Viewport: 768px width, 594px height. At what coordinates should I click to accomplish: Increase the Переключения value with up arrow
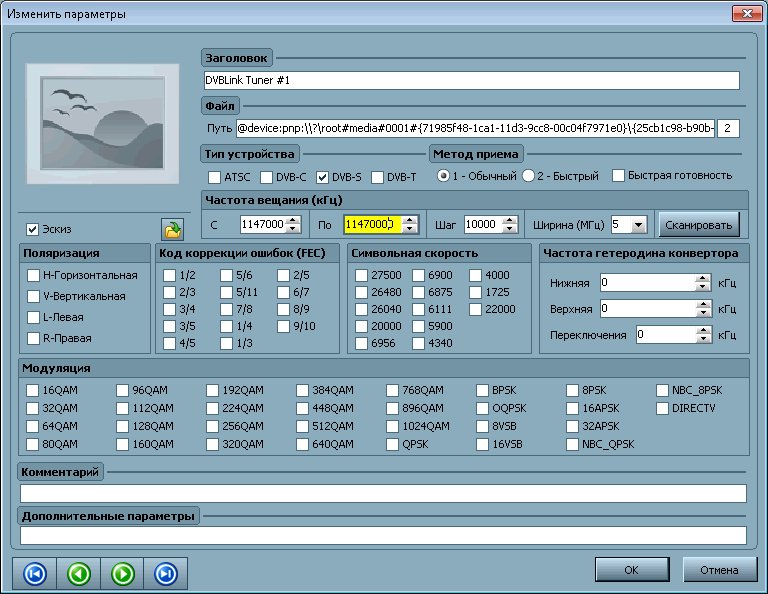point(702,330)
